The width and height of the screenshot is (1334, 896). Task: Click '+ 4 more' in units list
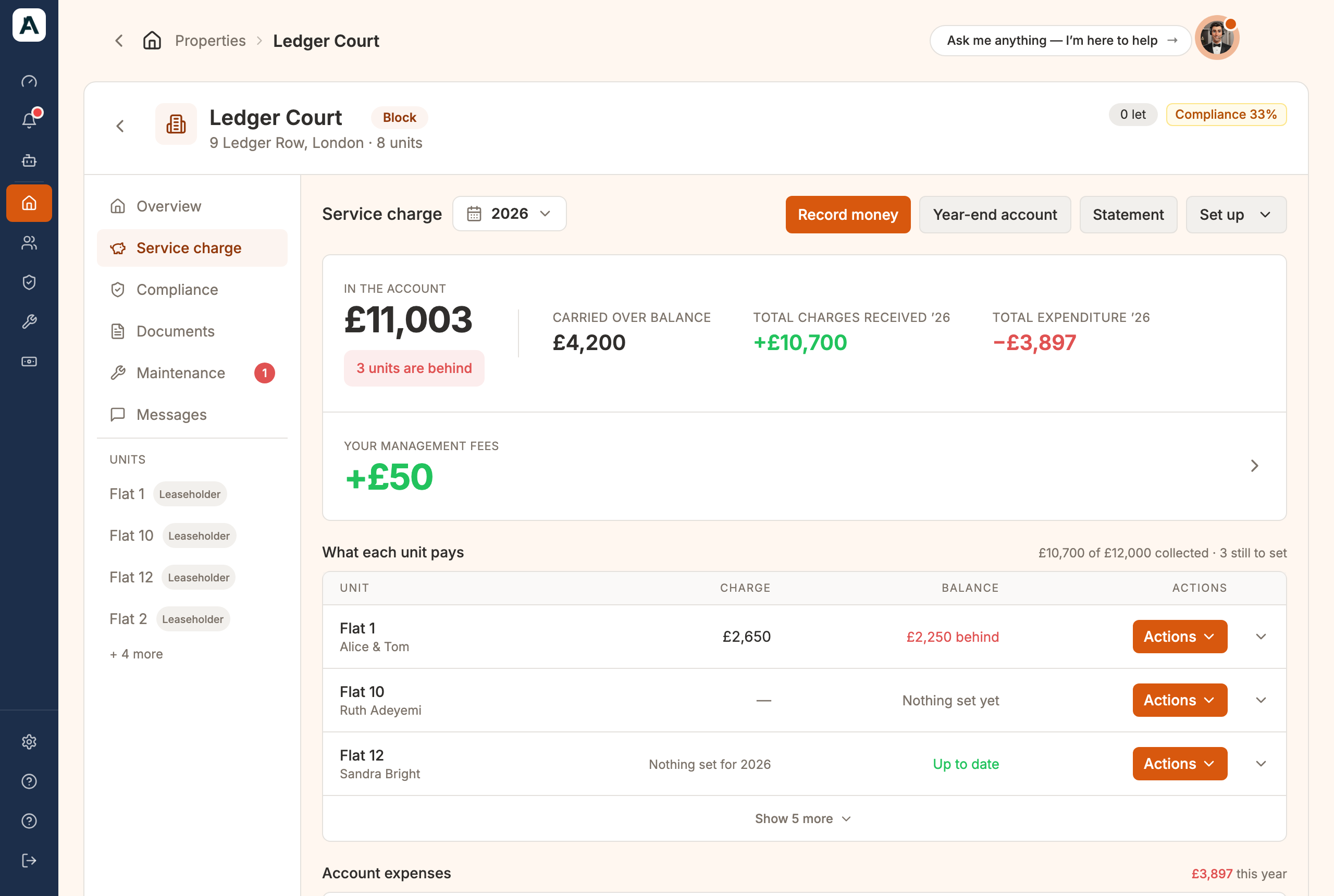(136, 654)
